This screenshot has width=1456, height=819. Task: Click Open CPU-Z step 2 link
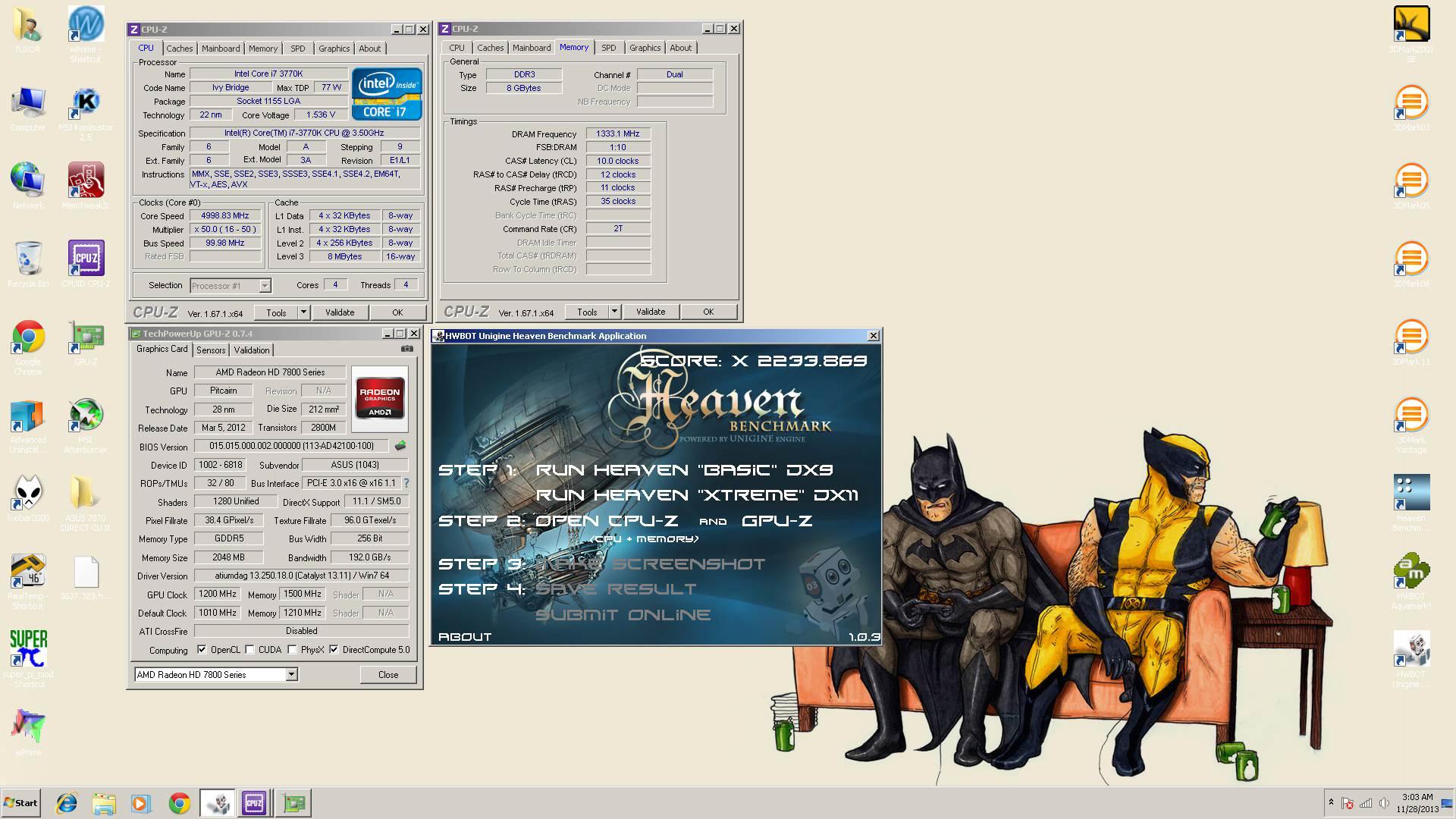pyautogui.click(x=607, y=521)
